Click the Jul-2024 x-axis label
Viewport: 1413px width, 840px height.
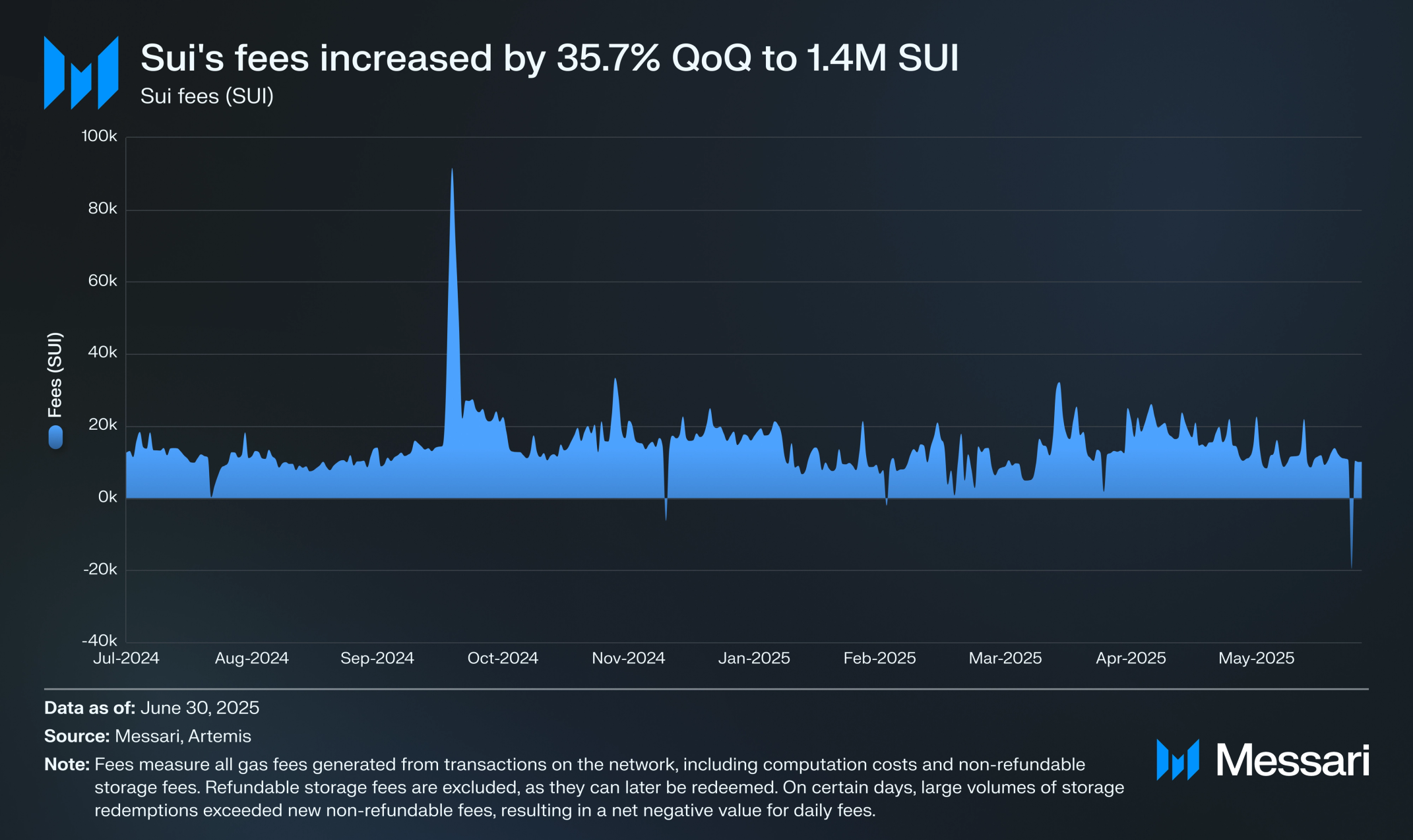pyautogui.click(x=126, y=658)
